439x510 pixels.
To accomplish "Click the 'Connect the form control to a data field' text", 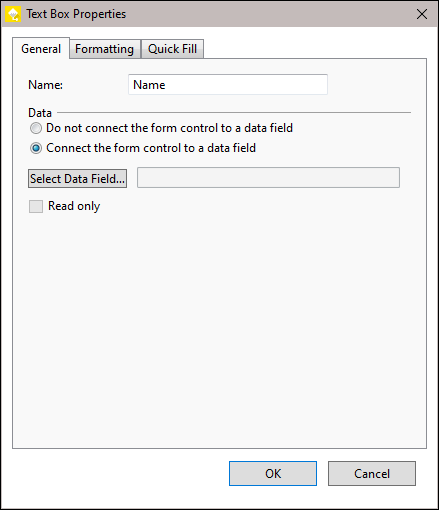I will click(x=151, y=148).
